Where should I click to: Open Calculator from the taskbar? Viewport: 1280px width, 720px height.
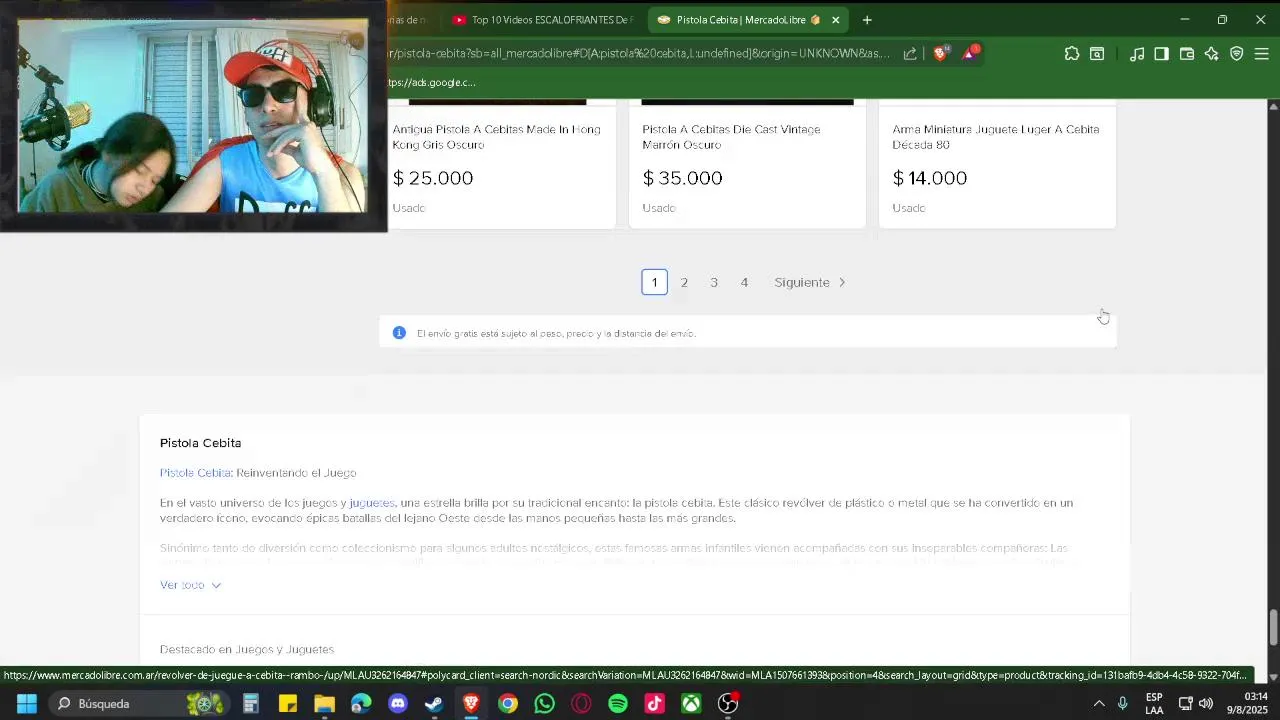251,704
